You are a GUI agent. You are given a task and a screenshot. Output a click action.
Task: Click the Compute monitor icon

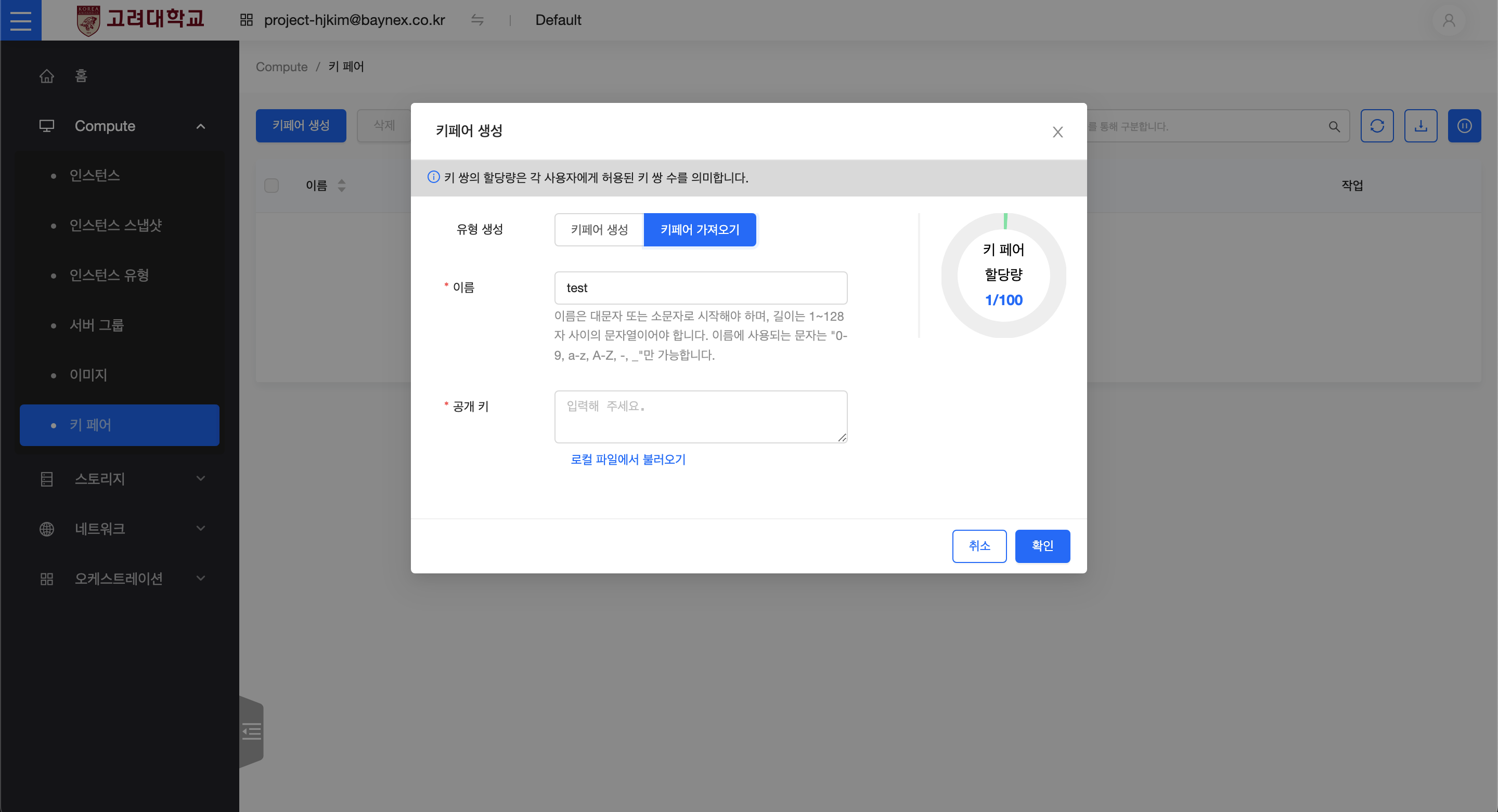tap(46, 126)
